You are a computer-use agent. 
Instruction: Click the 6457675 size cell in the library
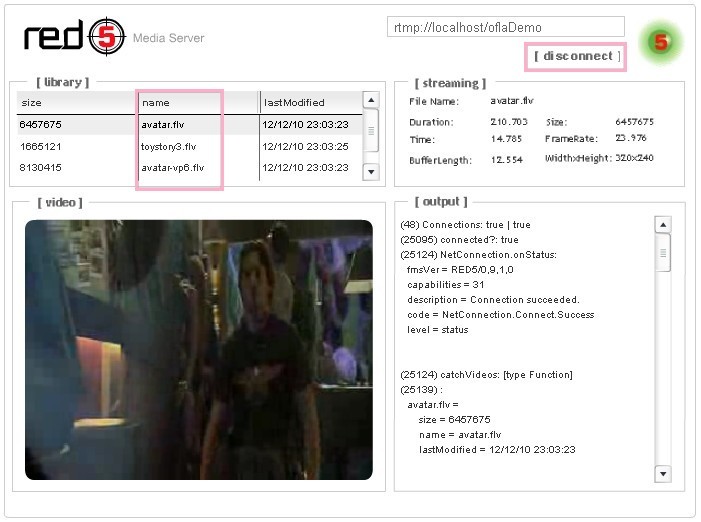point(40,125)
